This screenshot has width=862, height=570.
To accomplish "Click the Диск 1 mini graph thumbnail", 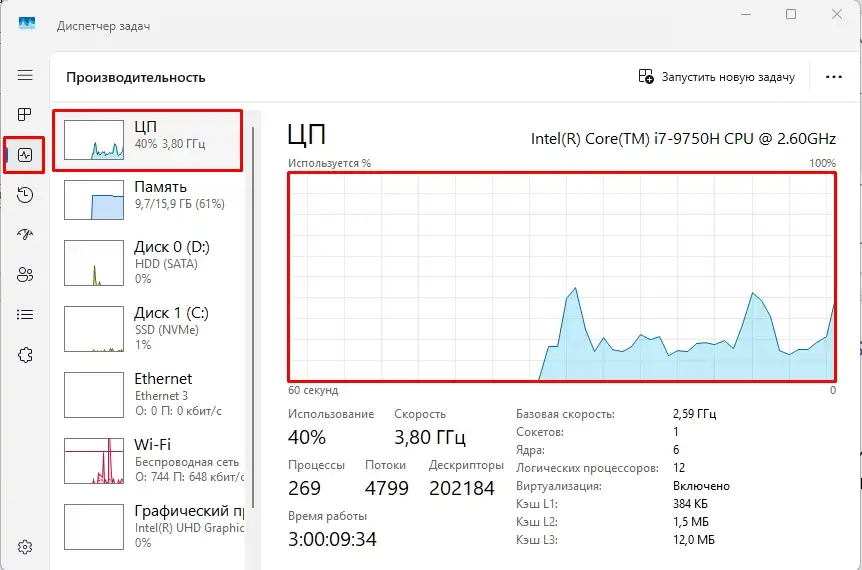I will tap(94, 329).
